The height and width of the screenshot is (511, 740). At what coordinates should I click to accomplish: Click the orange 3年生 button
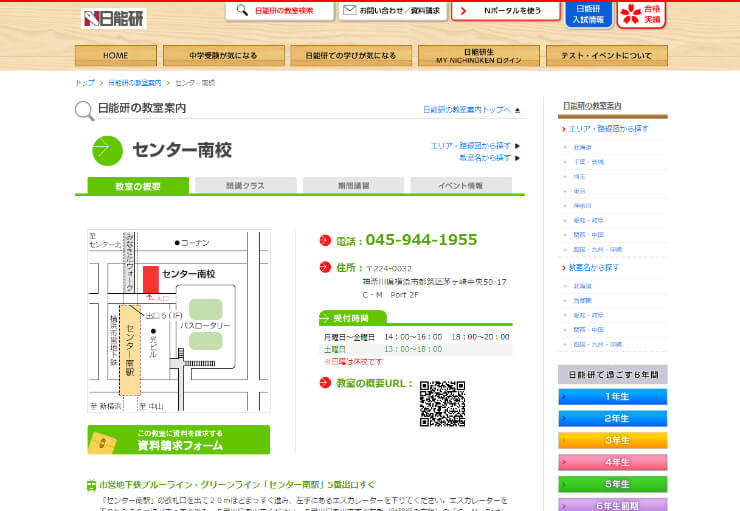pos(613,440)
